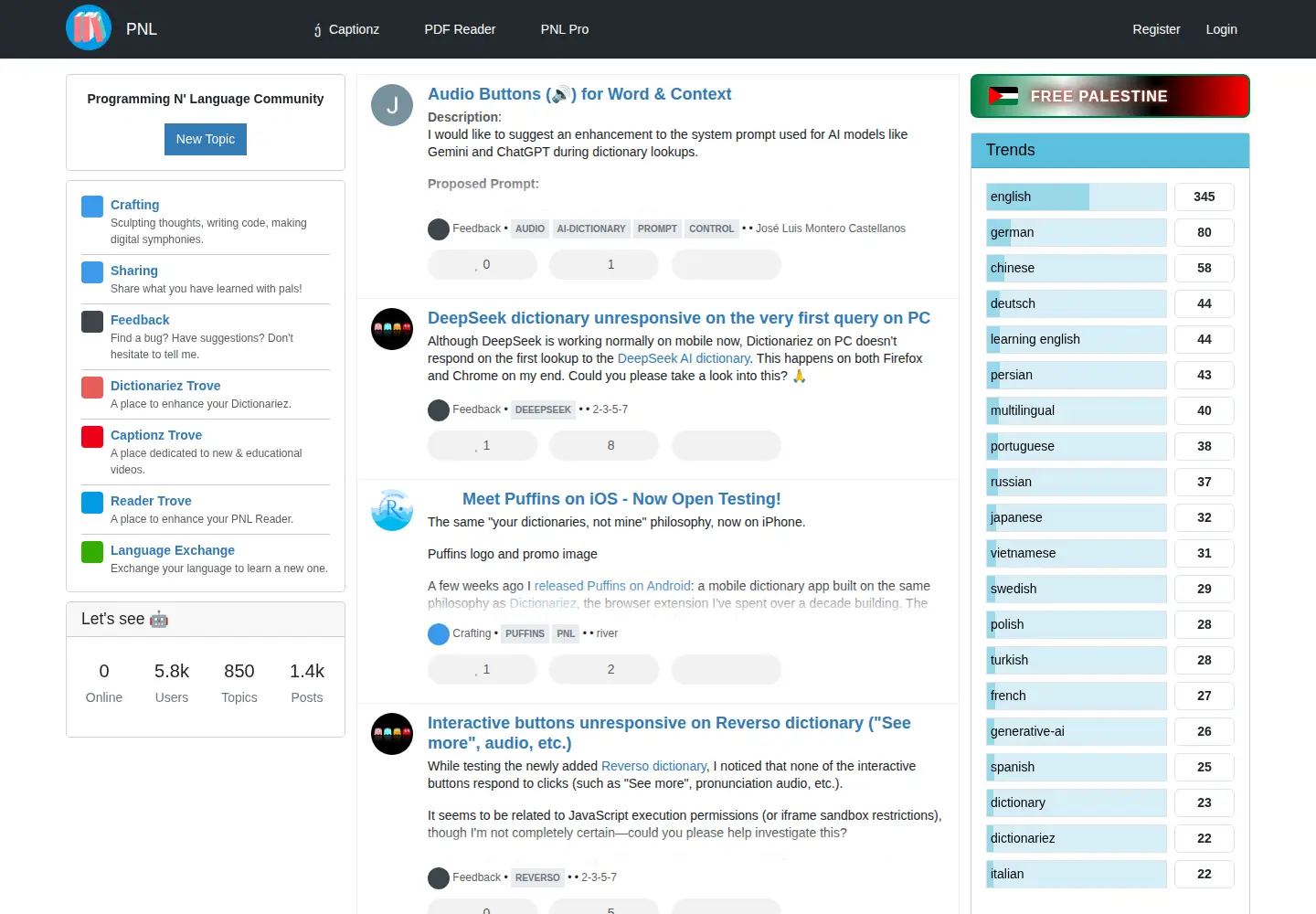Open author avatar beside the DeepSeek dictionary post
Viewport: 1316px width, 914px height.
pos(392,329)
